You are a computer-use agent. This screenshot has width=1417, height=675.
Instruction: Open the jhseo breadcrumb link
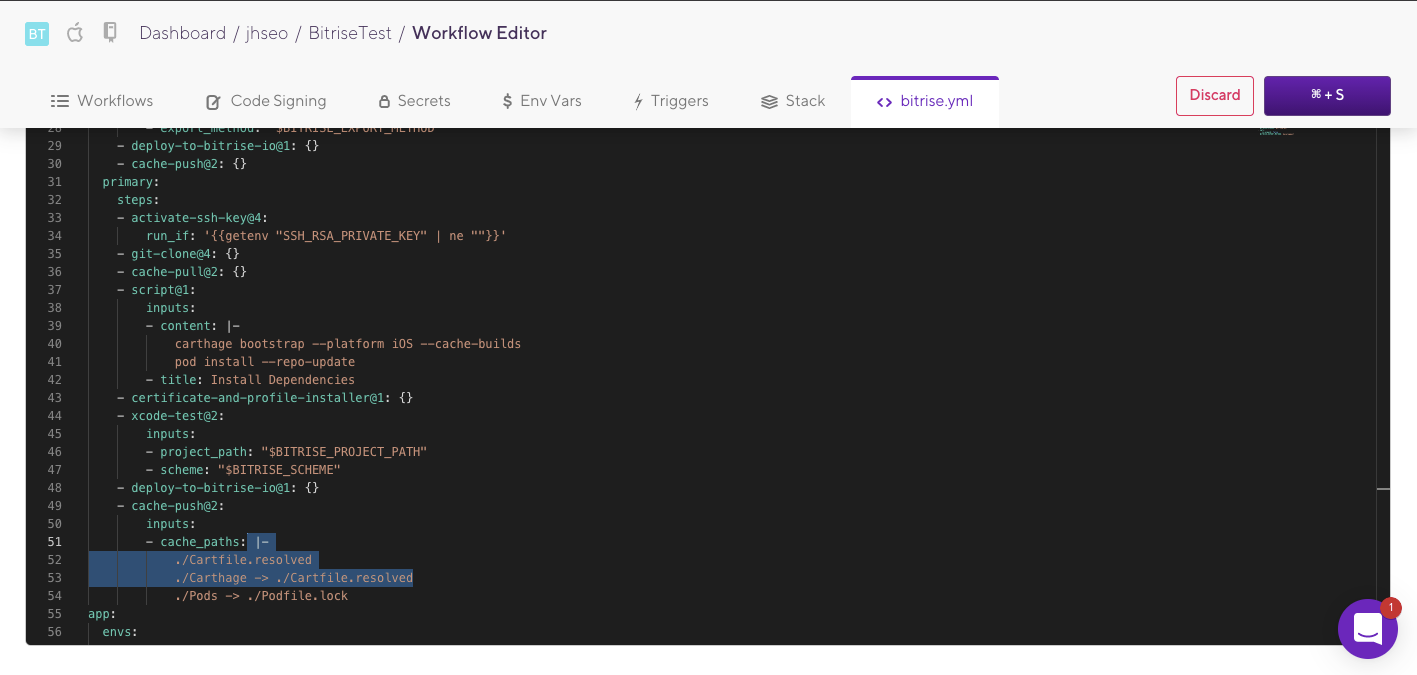[267, 33]
